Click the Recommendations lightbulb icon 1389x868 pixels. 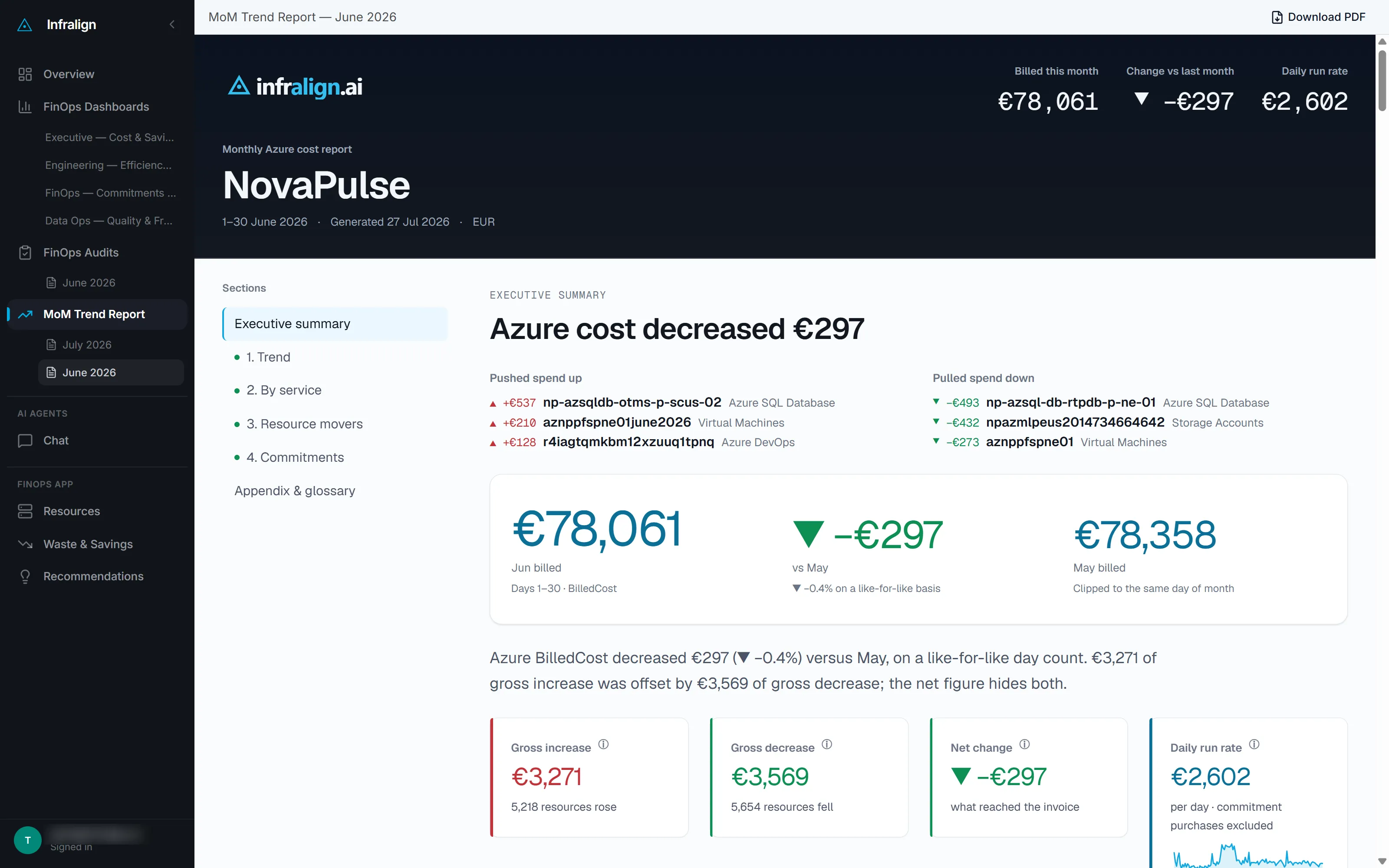(25, 576)
